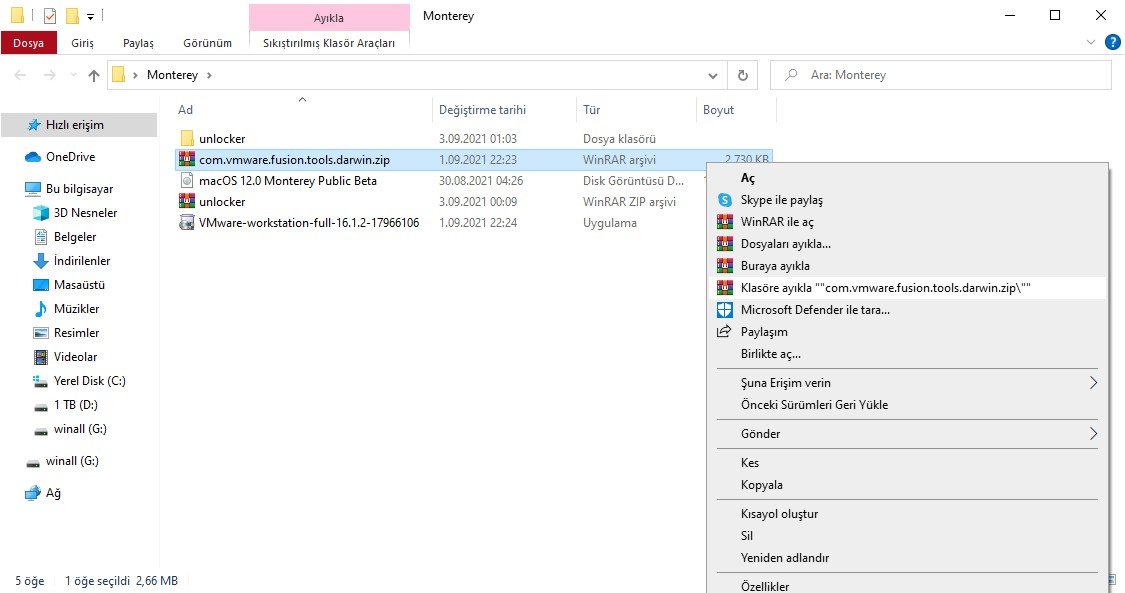This screenshot has width=1125, height=593.
Task: Switch to the Giriş ribbon tab
Action: 83,43
